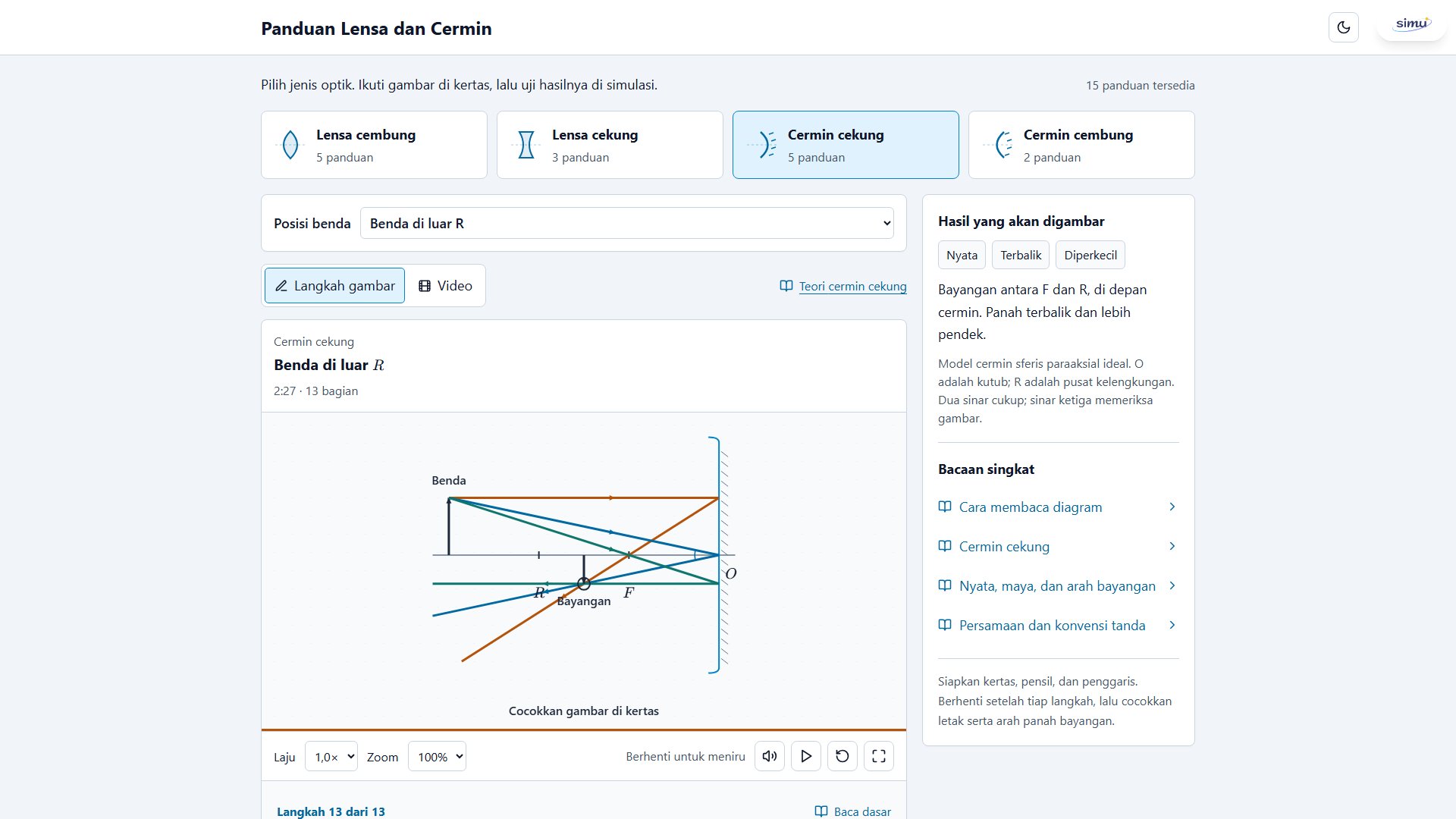
Task: Click the orange progress bar under diagram
Action: click(583, 730)
